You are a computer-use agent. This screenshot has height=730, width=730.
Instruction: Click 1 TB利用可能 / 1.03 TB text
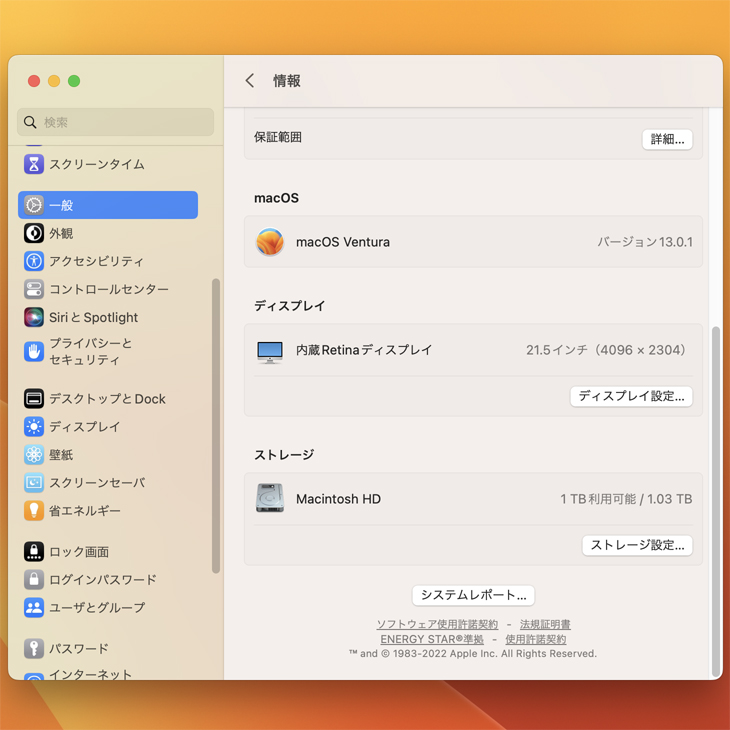[626, 499]
